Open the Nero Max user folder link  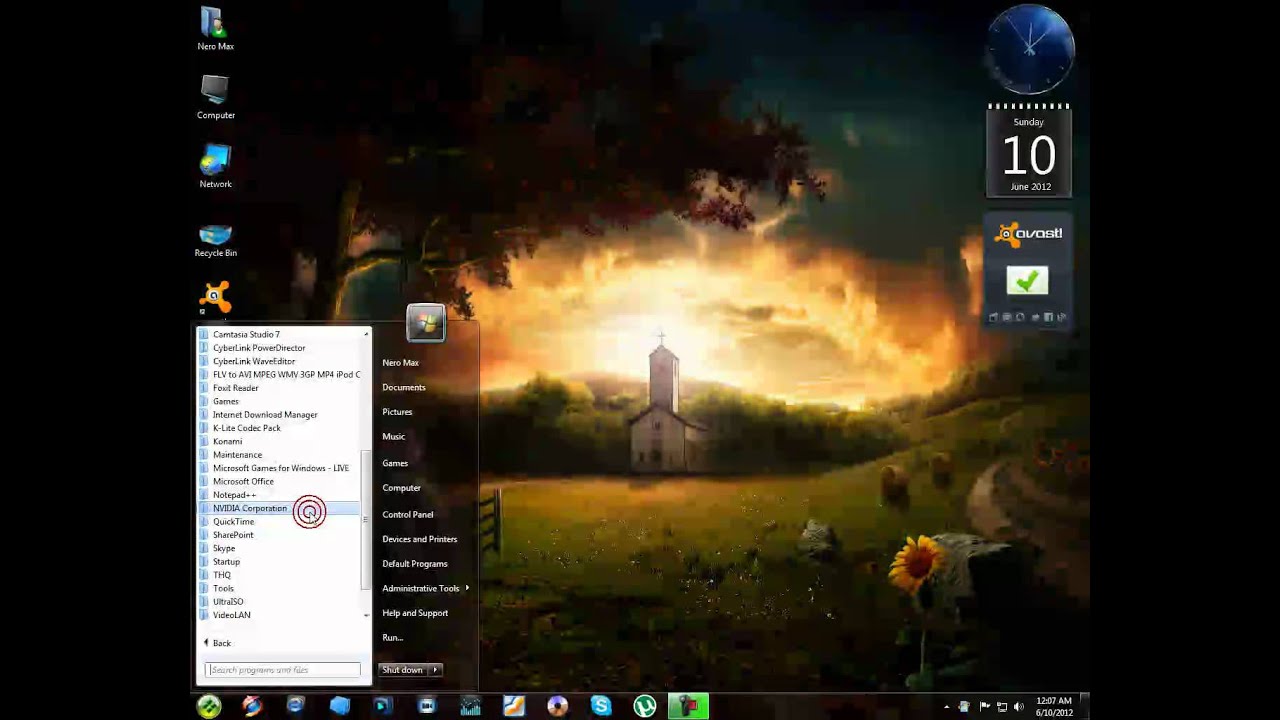[400, 363]
